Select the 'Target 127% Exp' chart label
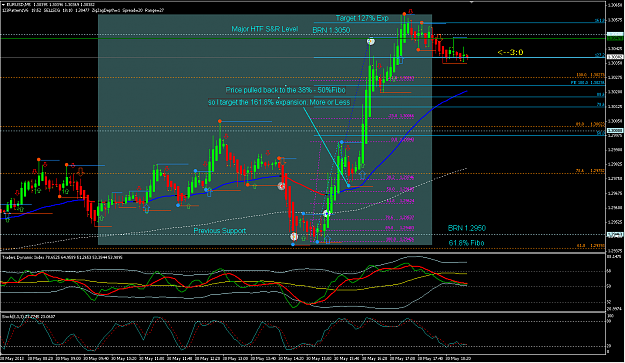The width and height of the screenshot is (625, 363). pos(362,18)
